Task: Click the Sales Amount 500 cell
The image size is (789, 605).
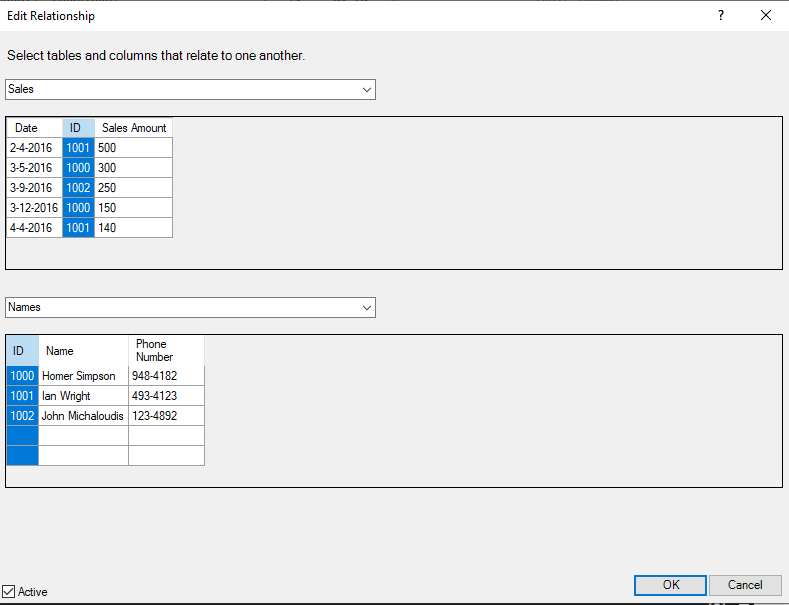Action: (x=134, y=148)
